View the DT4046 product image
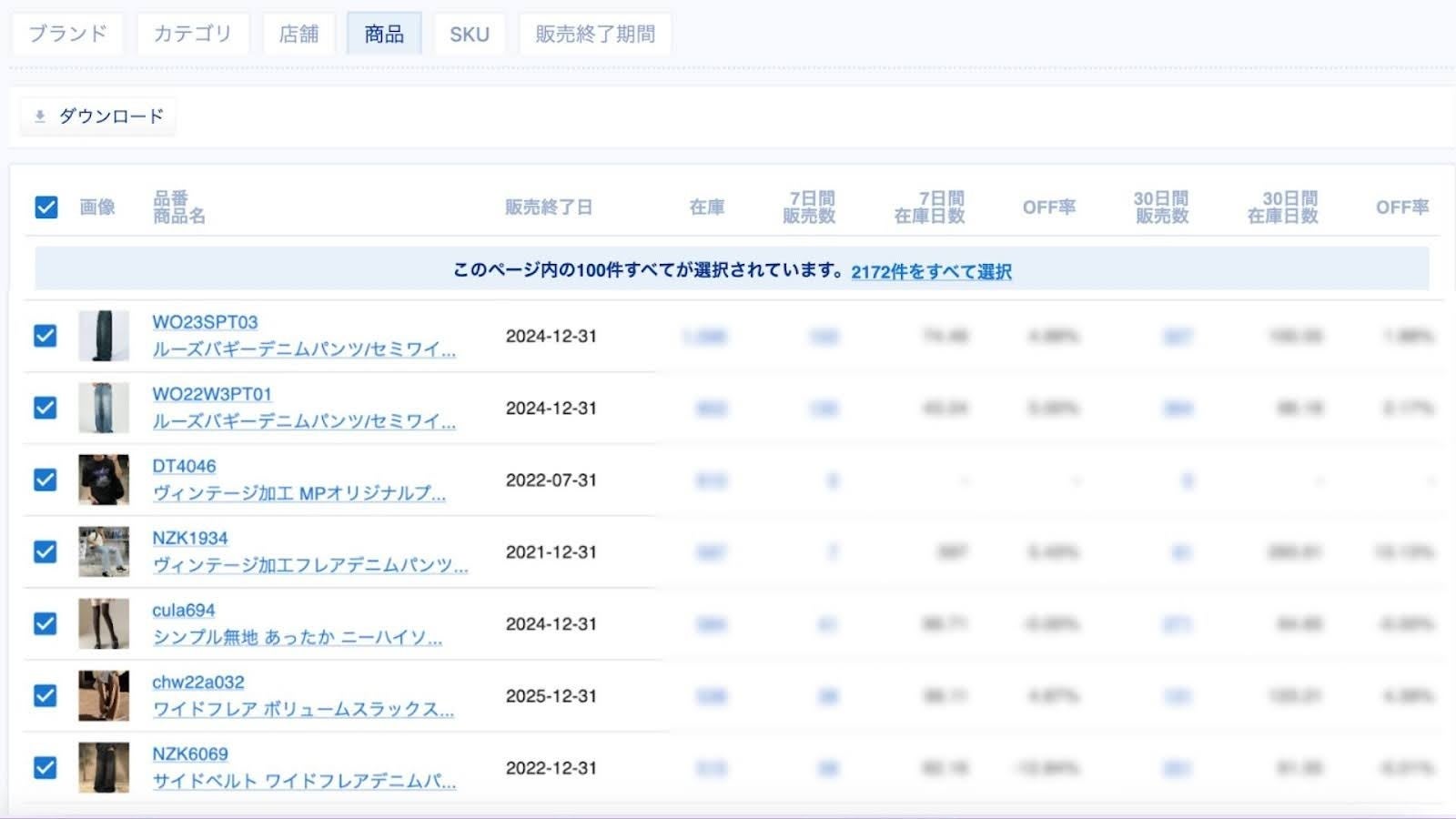 pyautogui.click(x=104, y=480)
